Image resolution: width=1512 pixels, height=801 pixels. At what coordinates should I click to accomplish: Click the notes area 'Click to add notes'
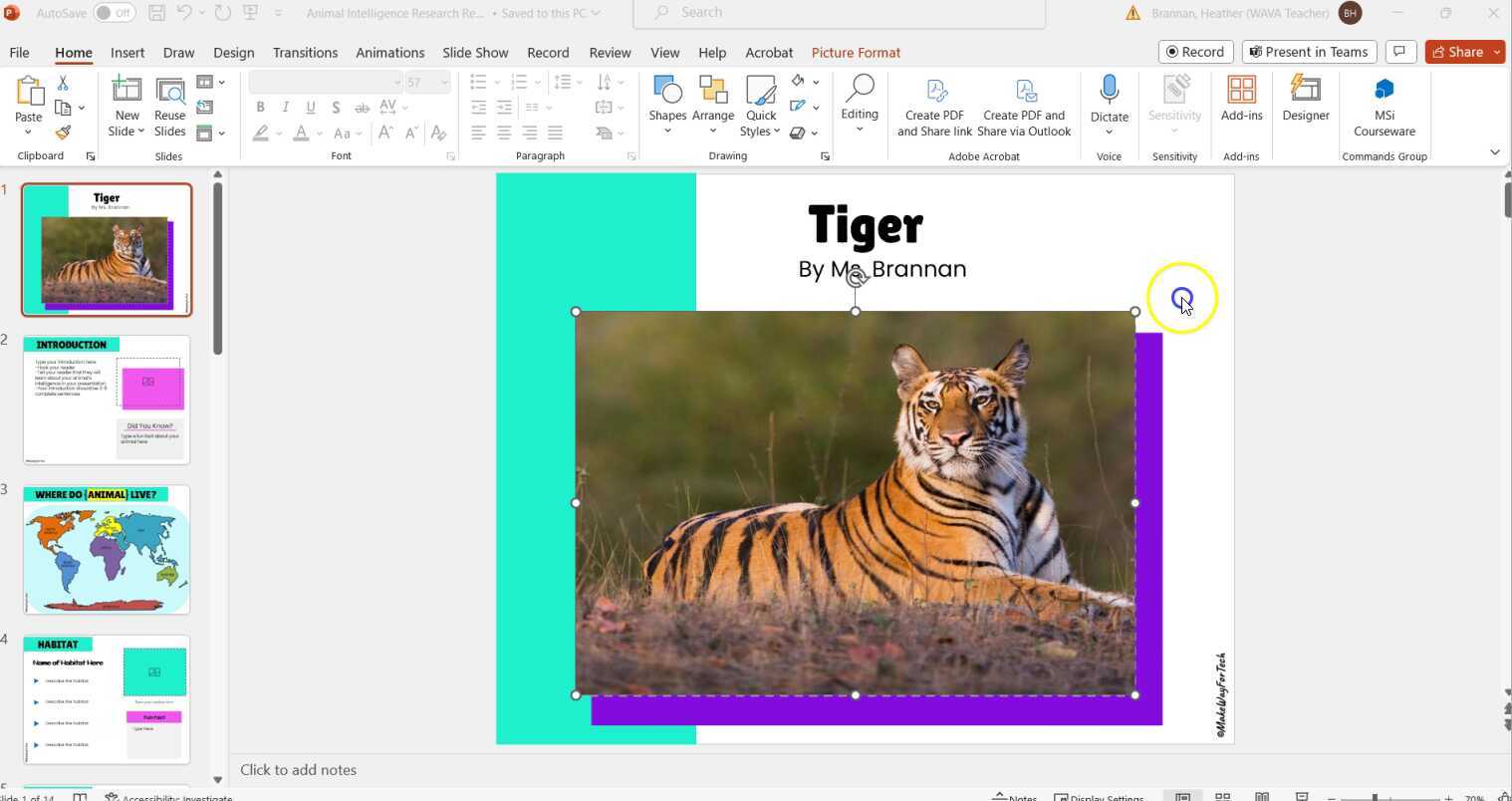point(298,769)
